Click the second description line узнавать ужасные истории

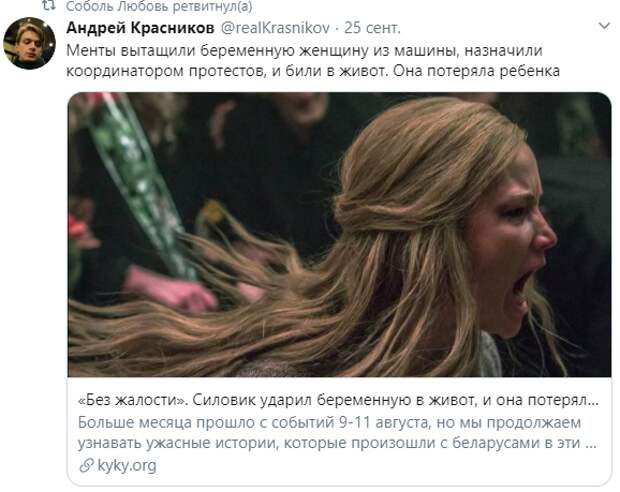[x=337, y=443]
